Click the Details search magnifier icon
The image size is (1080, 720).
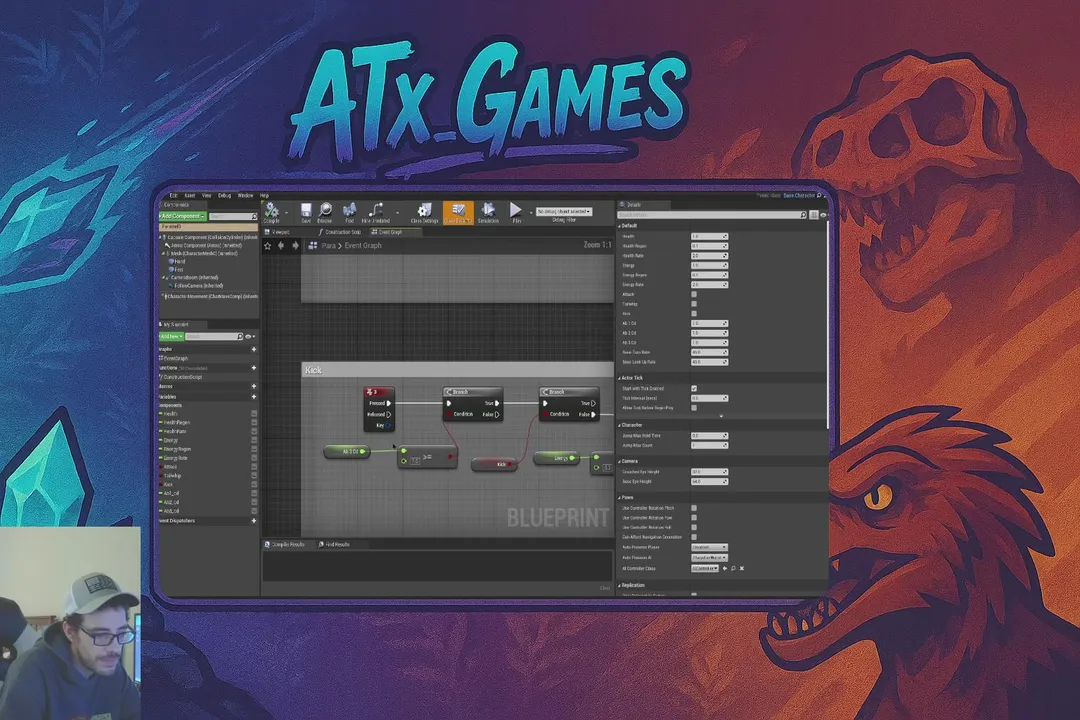802,215
